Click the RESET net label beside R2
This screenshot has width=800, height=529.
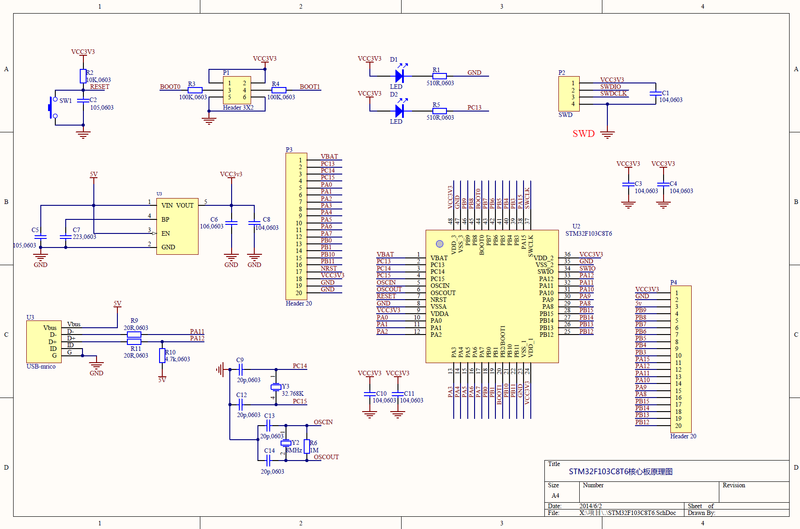[99, 87]
